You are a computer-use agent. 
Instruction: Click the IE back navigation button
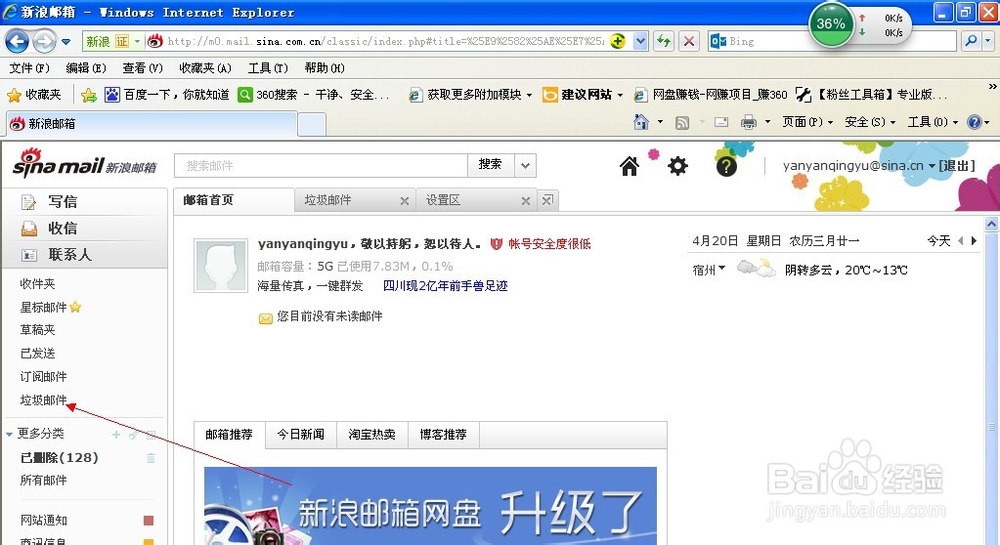17,42
